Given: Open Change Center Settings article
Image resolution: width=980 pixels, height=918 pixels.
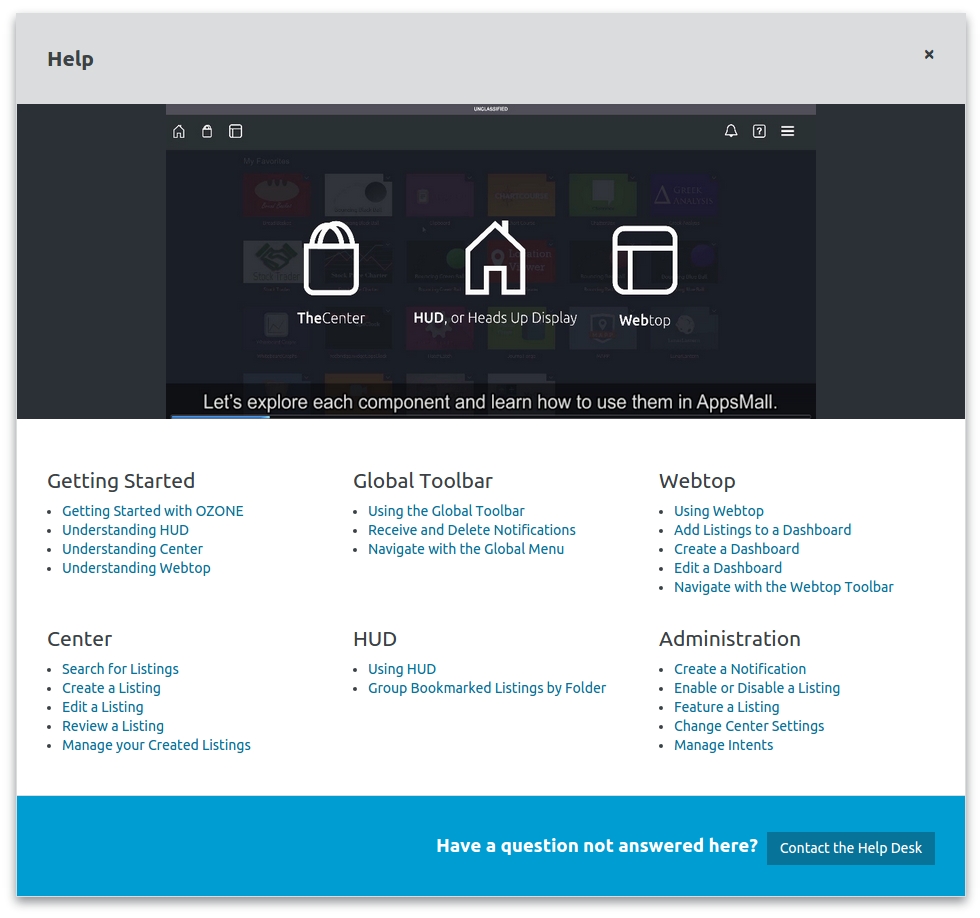Looking at the screenshot, I should [x=749, y=726].
